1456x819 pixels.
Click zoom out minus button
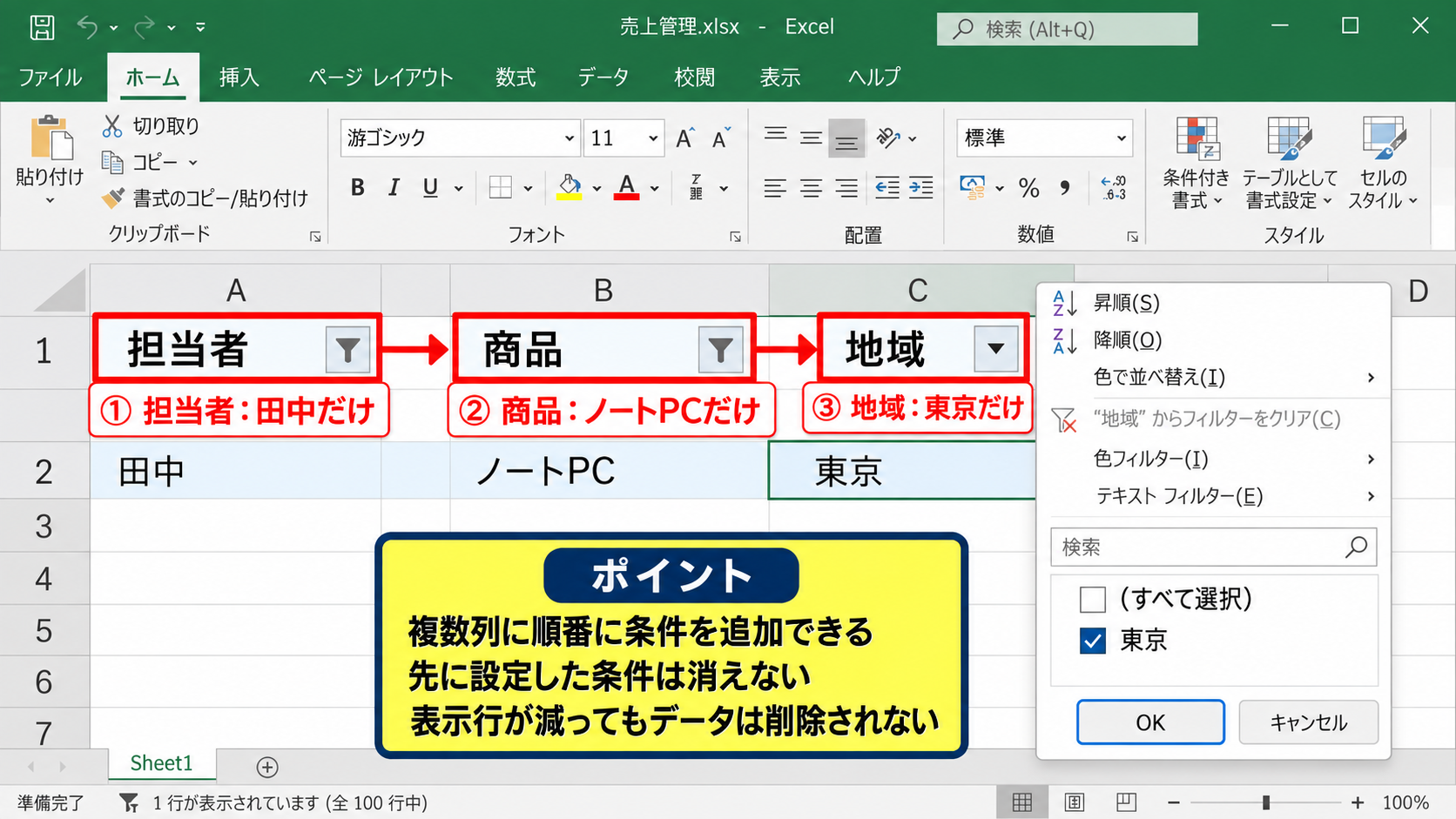pyautogui.click(x=1174, y=802)
